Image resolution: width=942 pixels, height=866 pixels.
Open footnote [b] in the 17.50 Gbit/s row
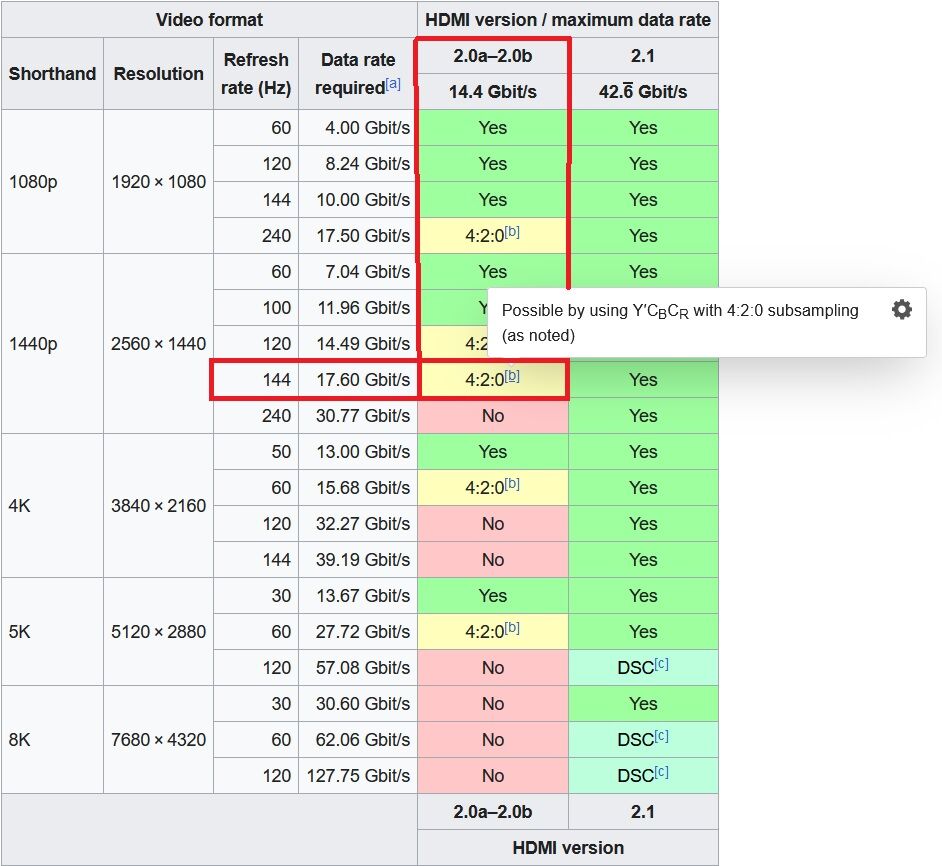(512, 231)
